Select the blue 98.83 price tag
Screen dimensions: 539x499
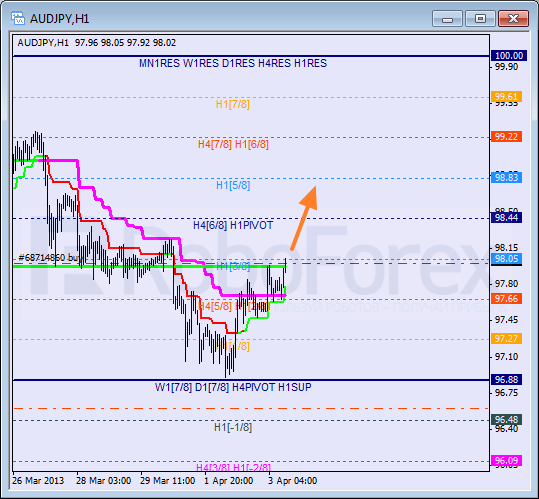click(x=506, y=178)
